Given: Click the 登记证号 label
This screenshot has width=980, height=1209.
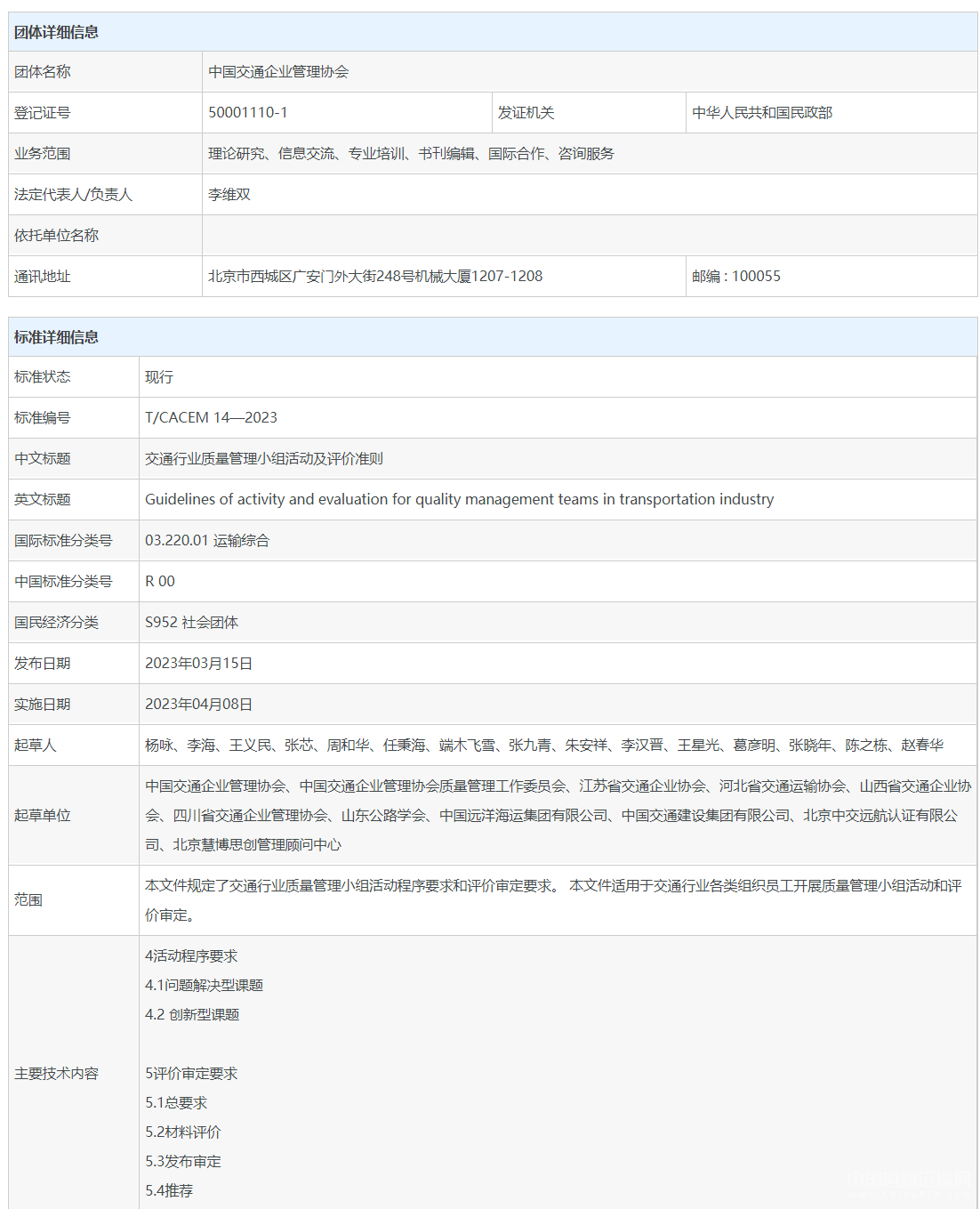Looking at the screenshot, I should [42, 113].
